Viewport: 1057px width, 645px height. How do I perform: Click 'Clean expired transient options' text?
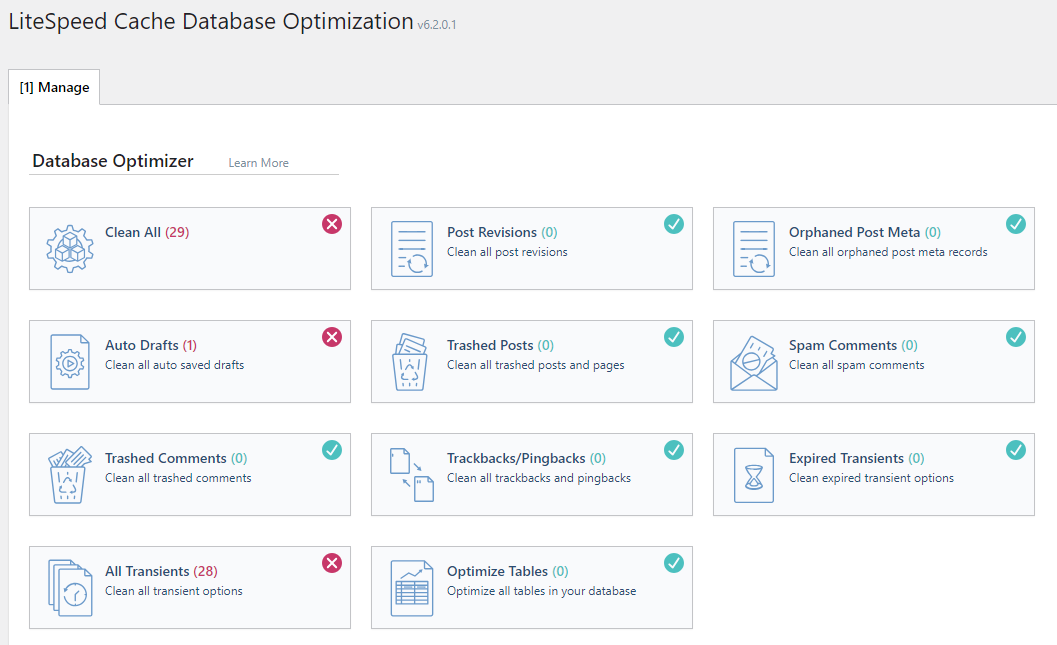871,478
